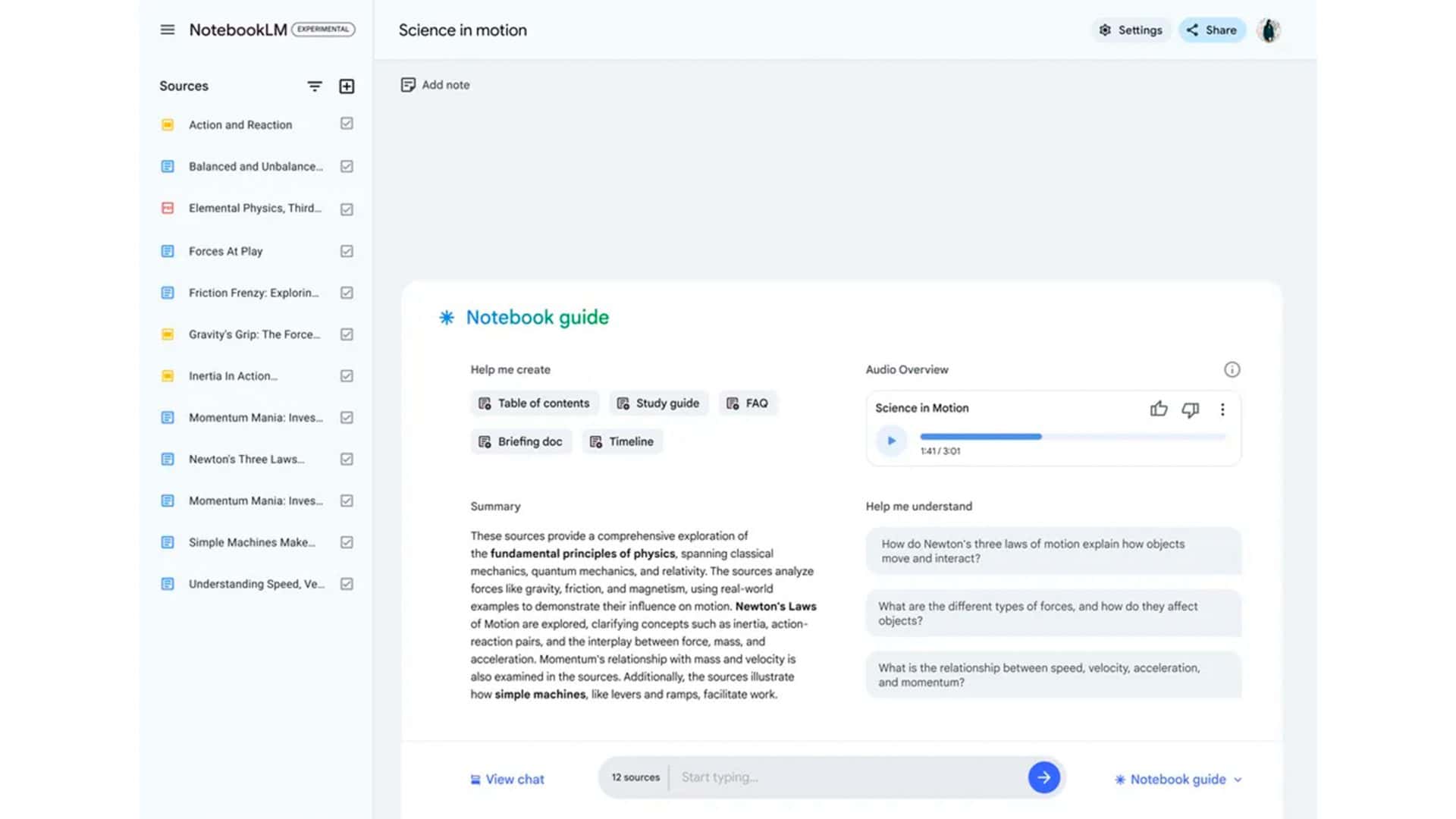Click the Share button
This screenshot has height=819, width=1456.
1212,30
